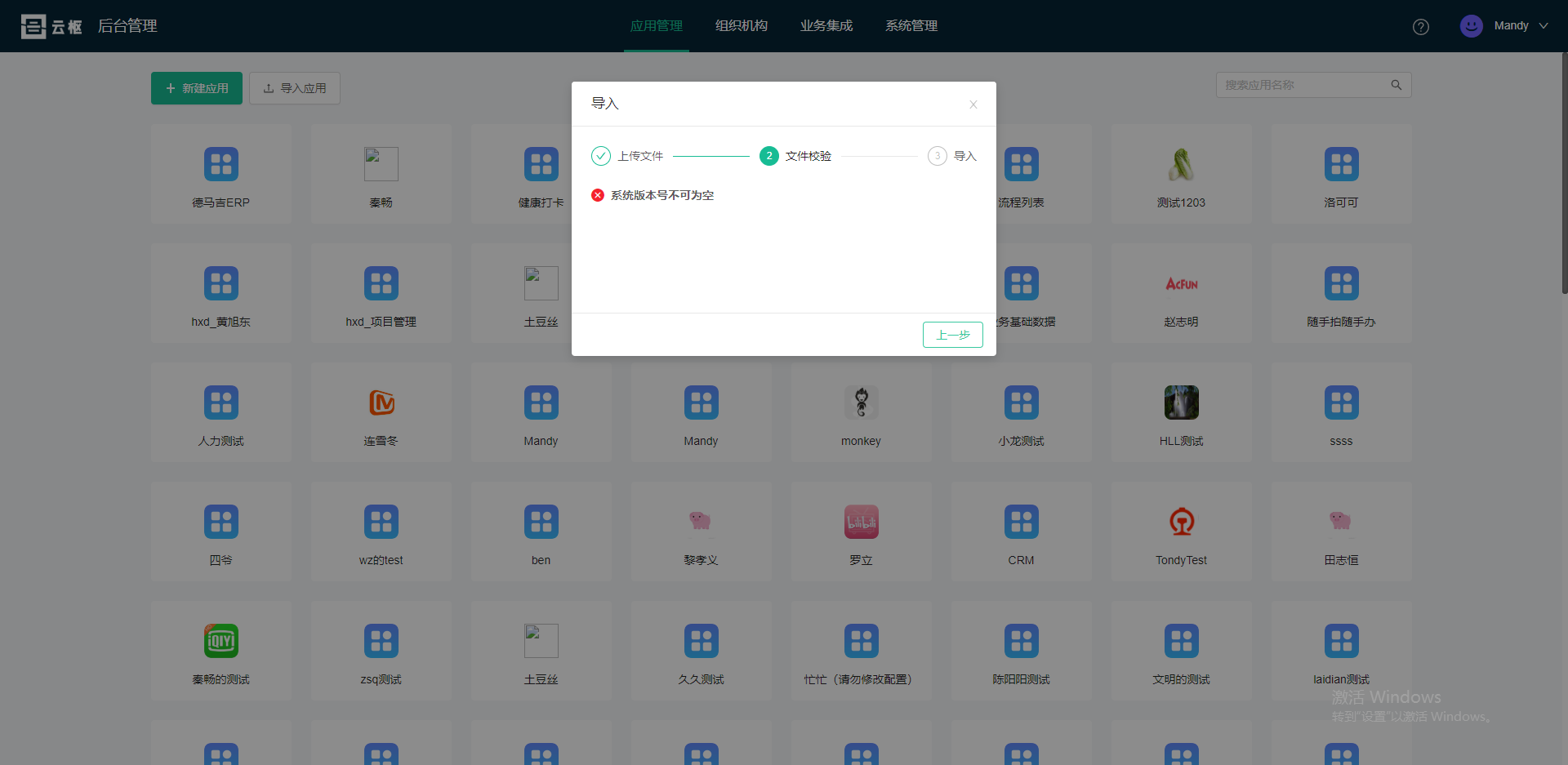Open the 测试1203 app icon
Image resolution: width=1568 pixels, height=765 pixels.
(x=1182, y=164)
